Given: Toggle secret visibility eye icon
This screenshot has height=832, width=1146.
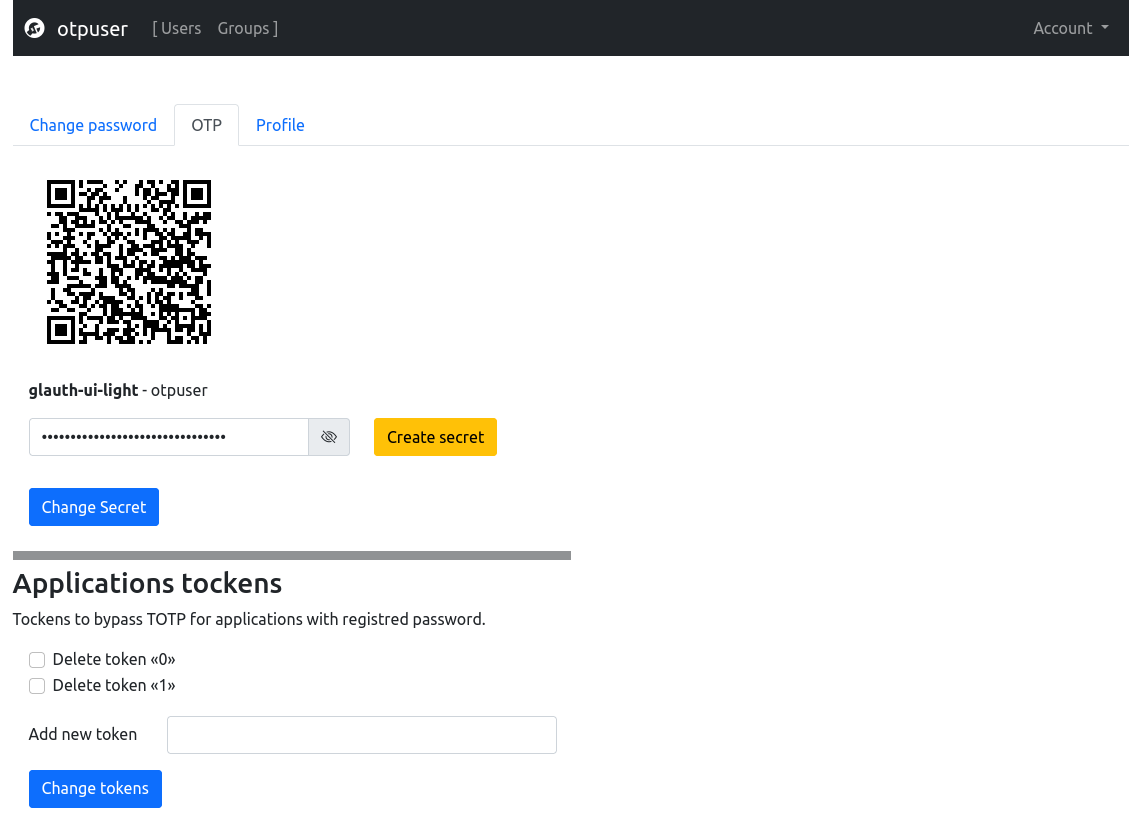Looking at the screenshot, I should [329, 437].
